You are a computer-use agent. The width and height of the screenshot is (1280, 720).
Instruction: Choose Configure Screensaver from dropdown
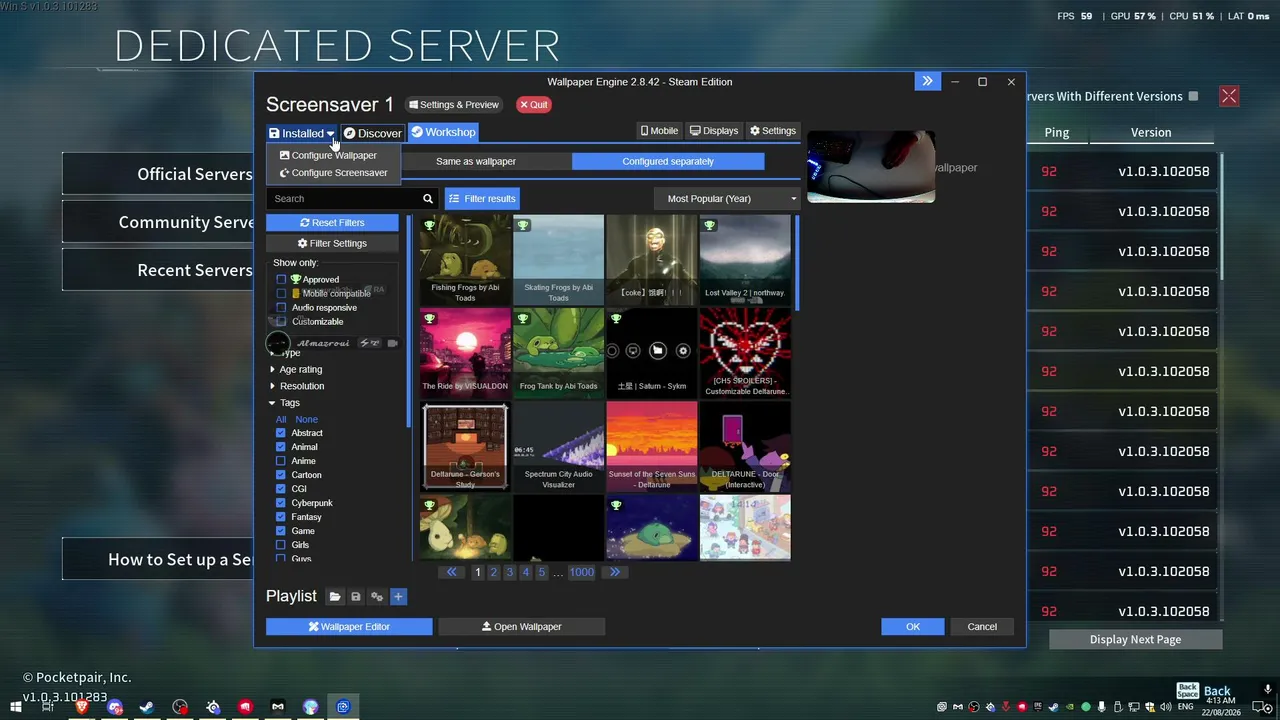point(333,173)
